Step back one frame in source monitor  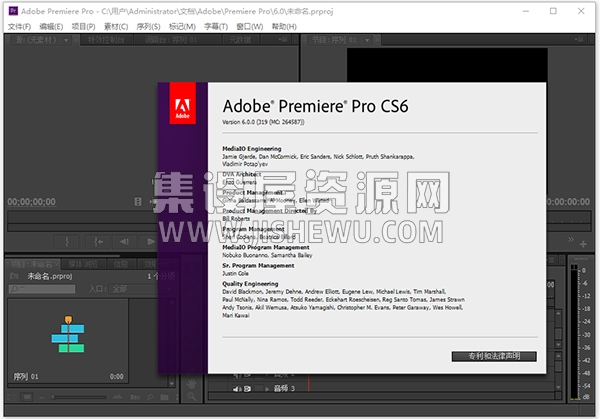pyautogui.click(x=124, y=242)
